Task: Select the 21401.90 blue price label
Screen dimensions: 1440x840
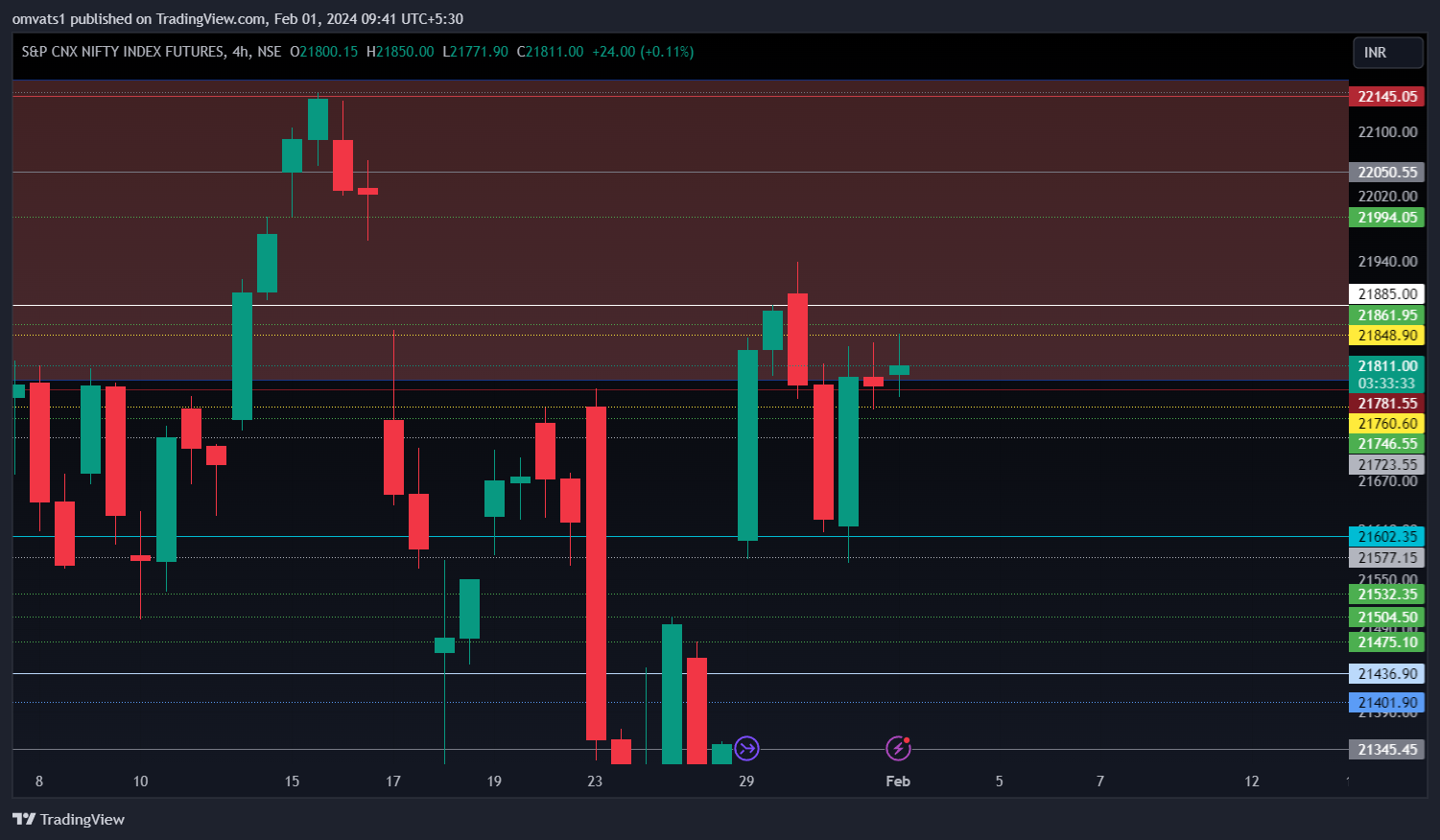Action: pyautogui.click(x=1386, y=703)
